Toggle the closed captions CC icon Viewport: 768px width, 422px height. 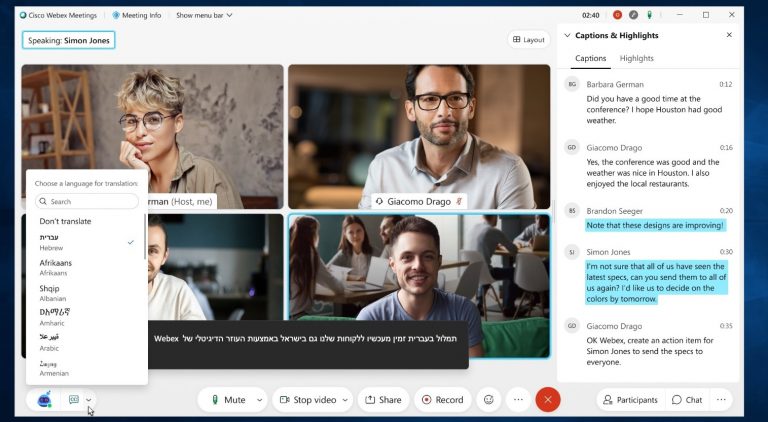click(x=74, y=399)
